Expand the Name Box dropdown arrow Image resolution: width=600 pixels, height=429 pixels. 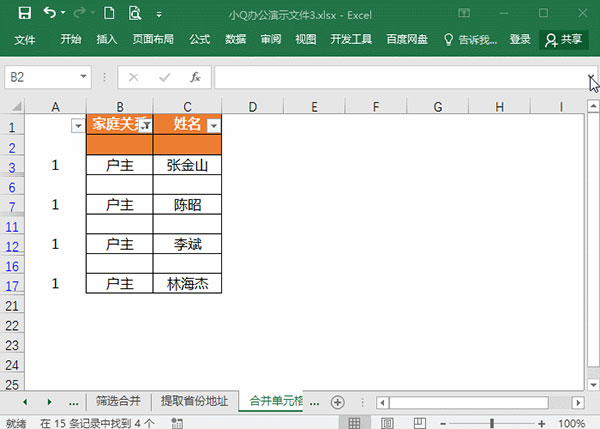[83, 77]
